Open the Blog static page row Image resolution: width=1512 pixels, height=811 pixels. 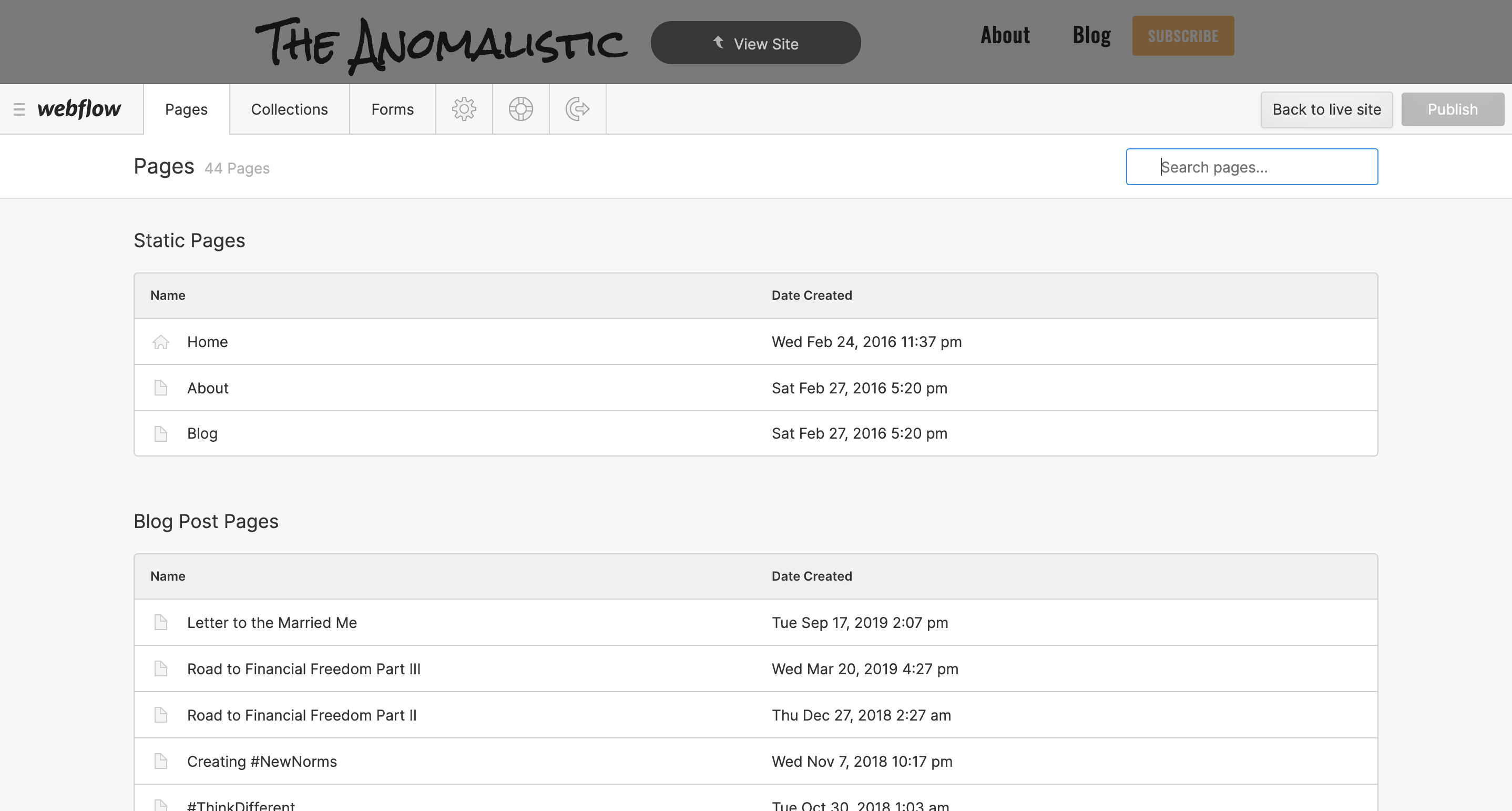point(755,433)
